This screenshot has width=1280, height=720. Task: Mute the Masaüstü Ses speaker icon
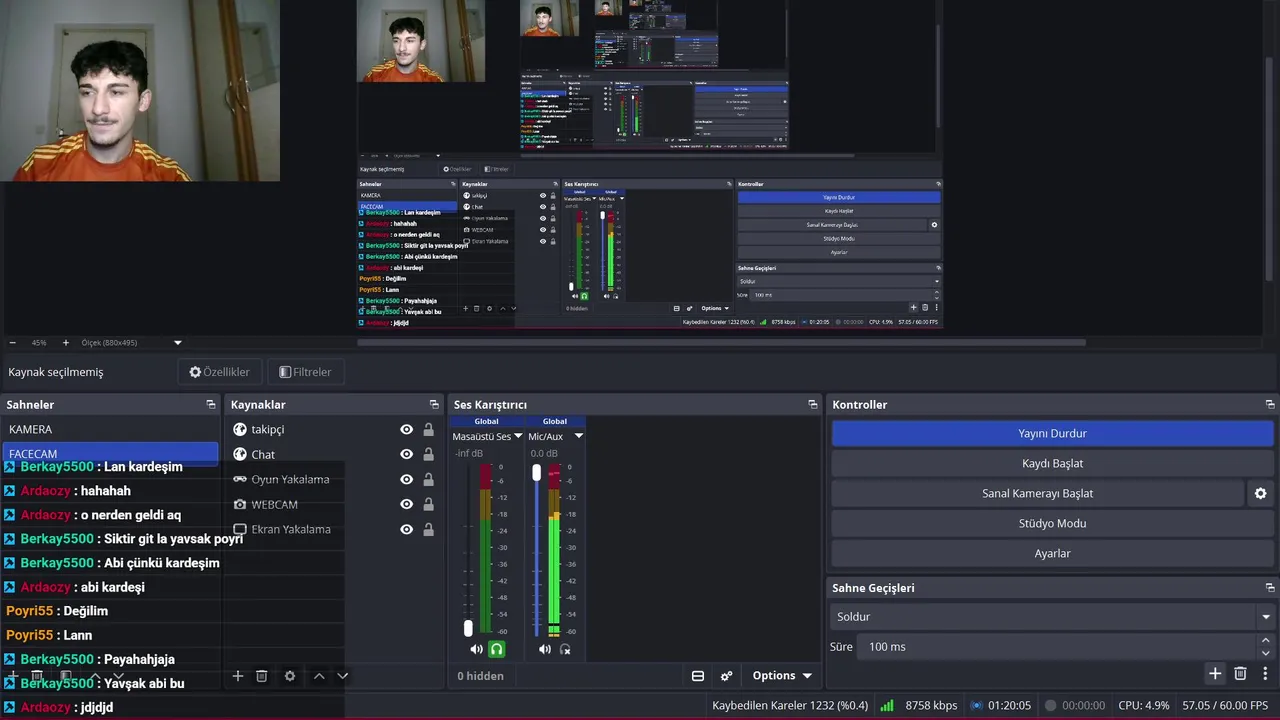476,649
